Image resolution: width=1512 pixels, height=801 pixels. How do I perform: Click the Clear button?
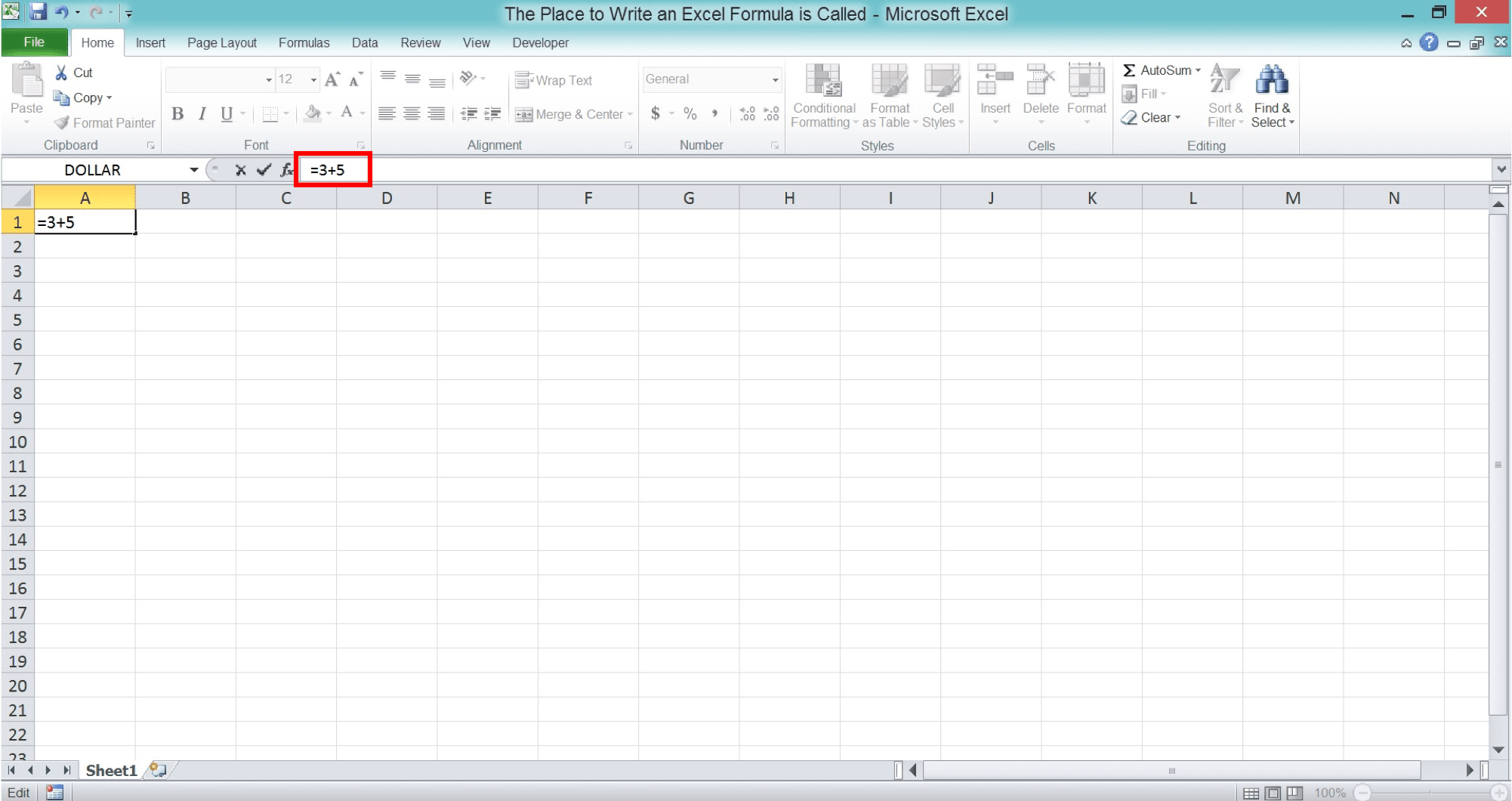[1150, 118]
